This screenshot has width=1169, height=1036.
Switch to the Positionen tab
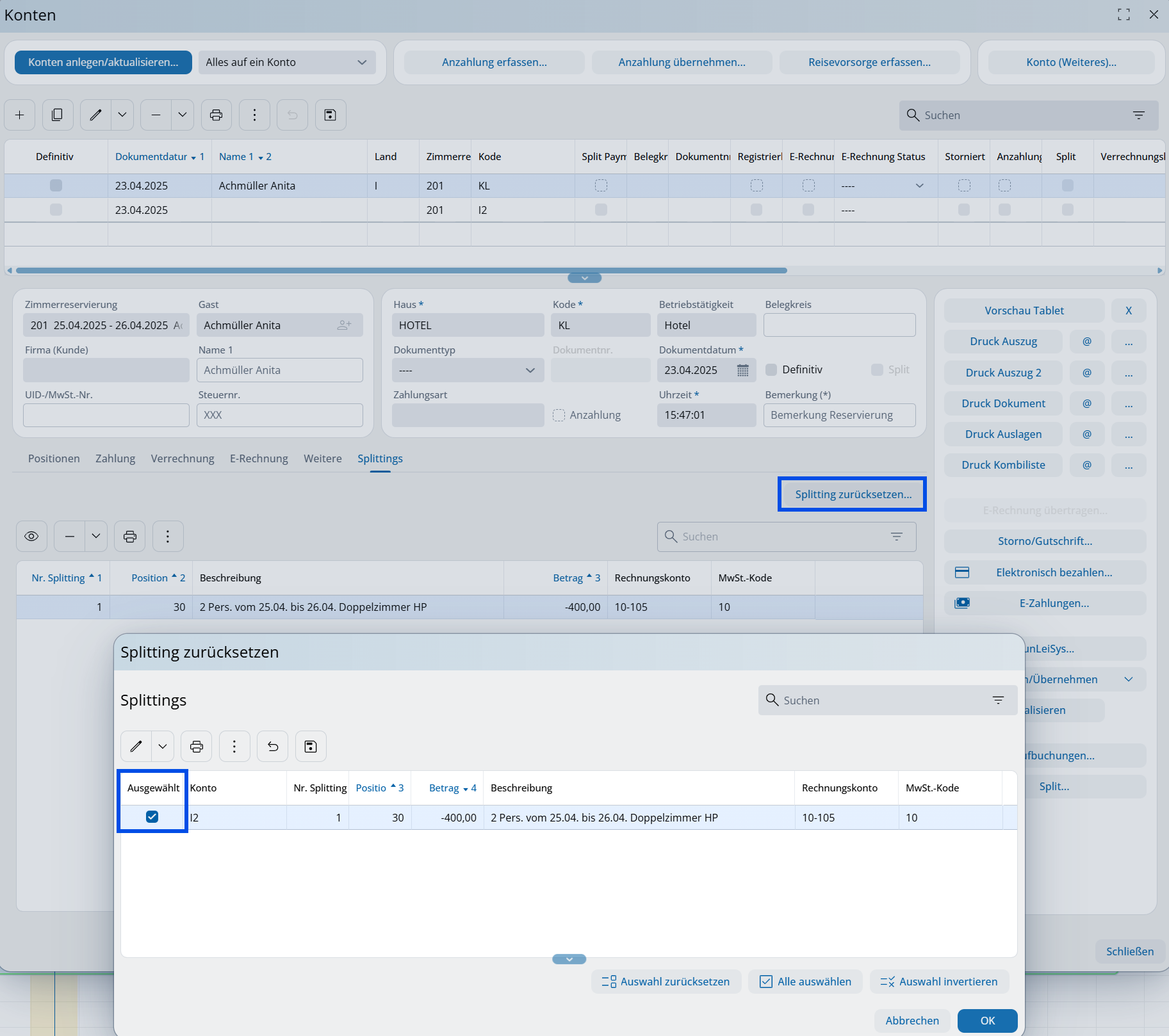pos(54,458)
